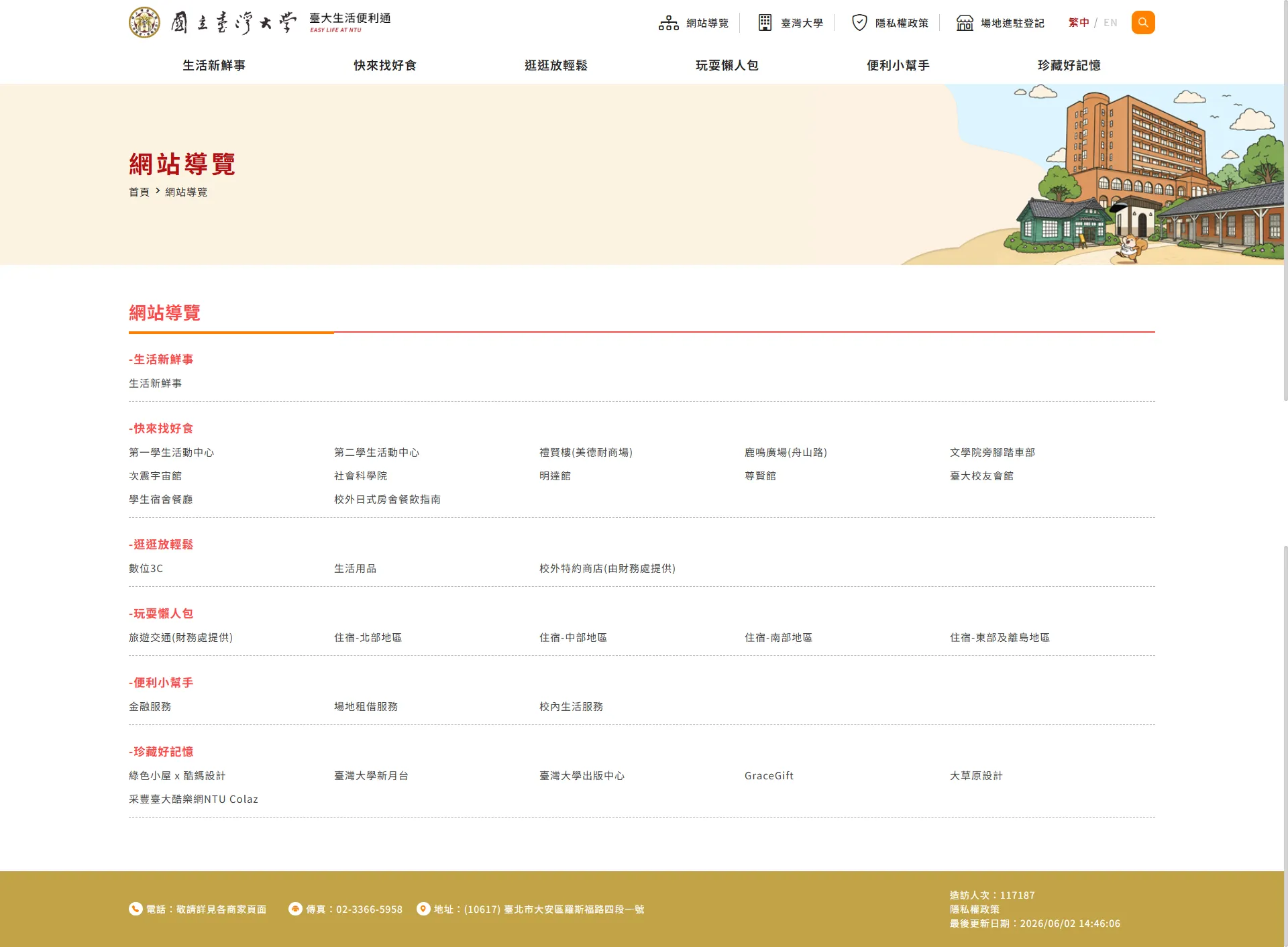
Task: Click the building icon beside 臺灣大學
Action: tap(765, 23)
